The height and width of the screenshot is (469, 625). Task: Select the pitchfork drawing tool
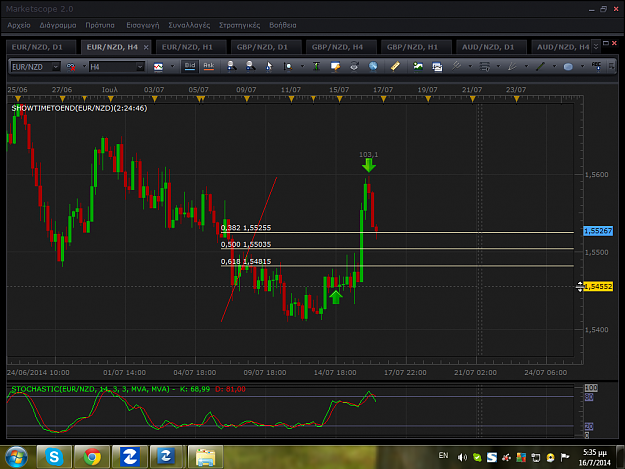pos(456,66)
